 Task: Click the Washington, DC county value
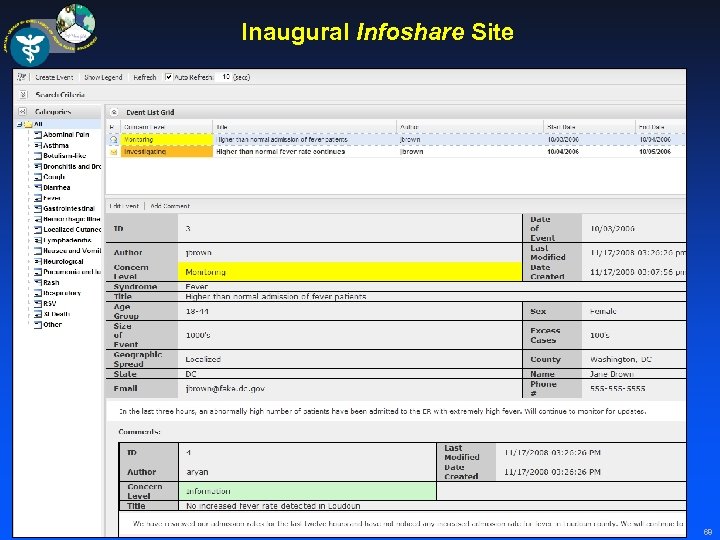coord(621,359)
